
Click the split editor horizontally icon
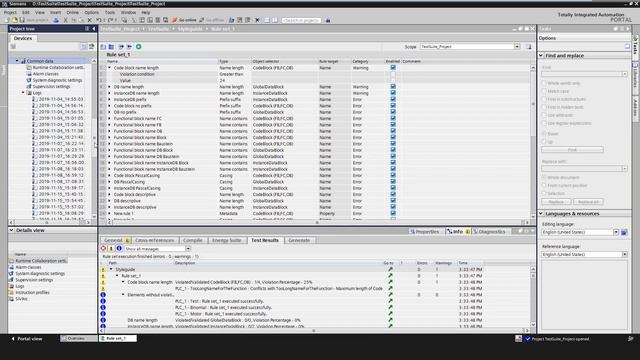[x=267, y=20]
